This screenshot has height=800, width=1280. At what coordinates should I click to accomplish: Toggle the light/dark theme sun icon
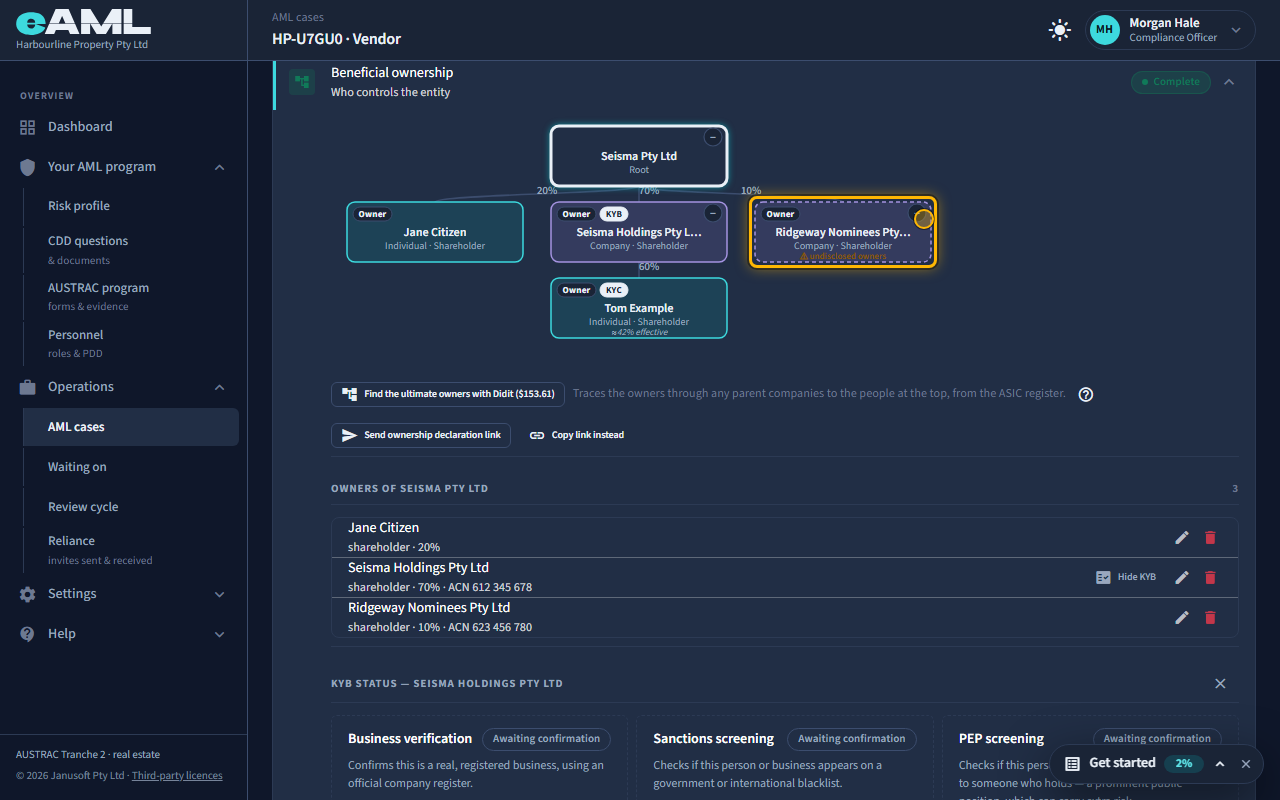pyautogui.click(x=1059, y=30)
